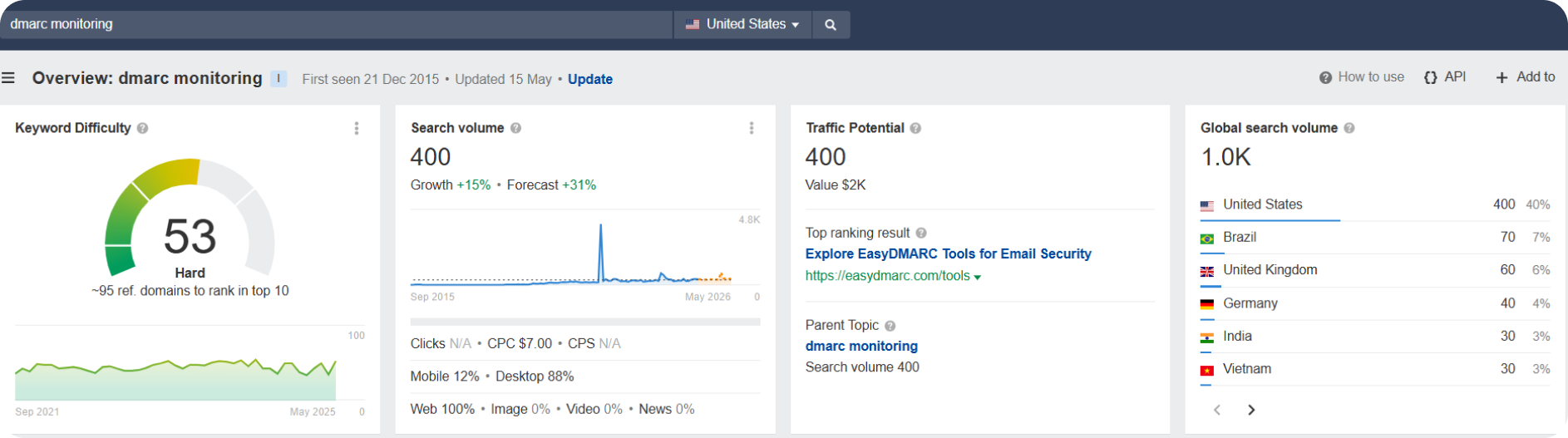The image size is (1568, 438).
Task: Click the Germany flag icon
Action: point(1207,304)
